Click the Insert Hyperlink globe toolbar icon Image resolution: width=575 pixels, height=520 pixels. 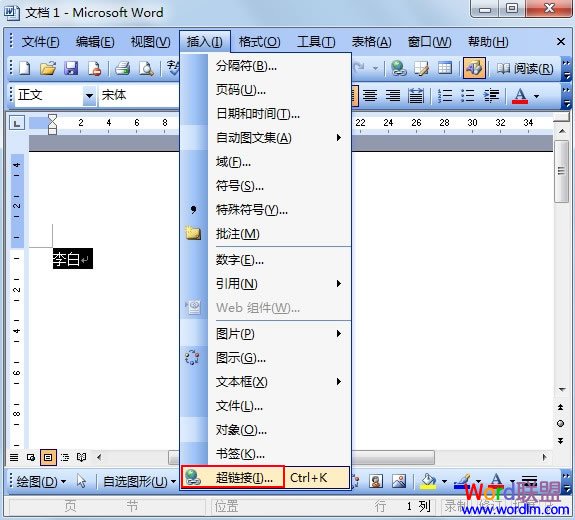399,68
